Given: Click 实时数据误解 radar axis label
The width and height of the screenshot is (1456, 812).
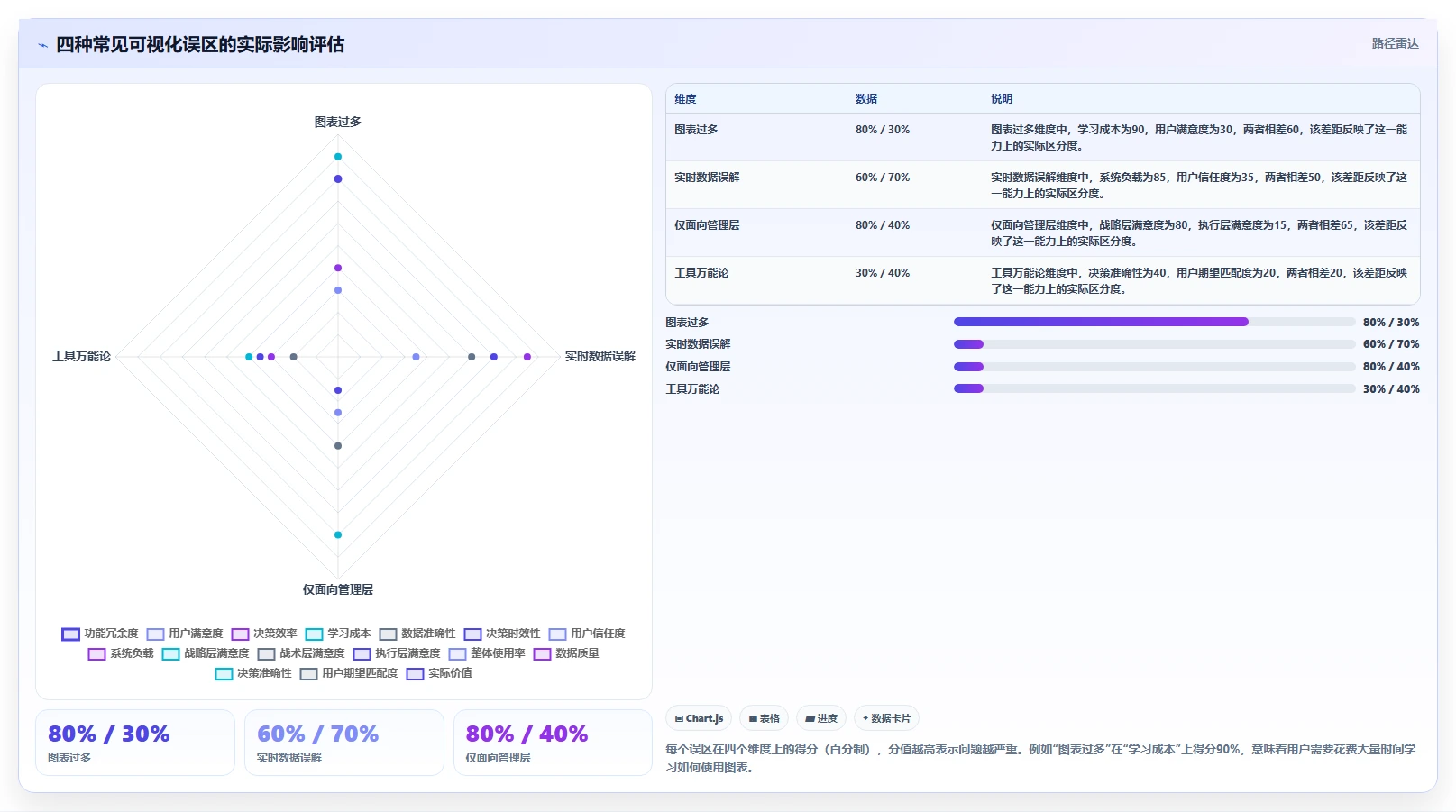Looking at the screenshot, I should pos(600,357).
